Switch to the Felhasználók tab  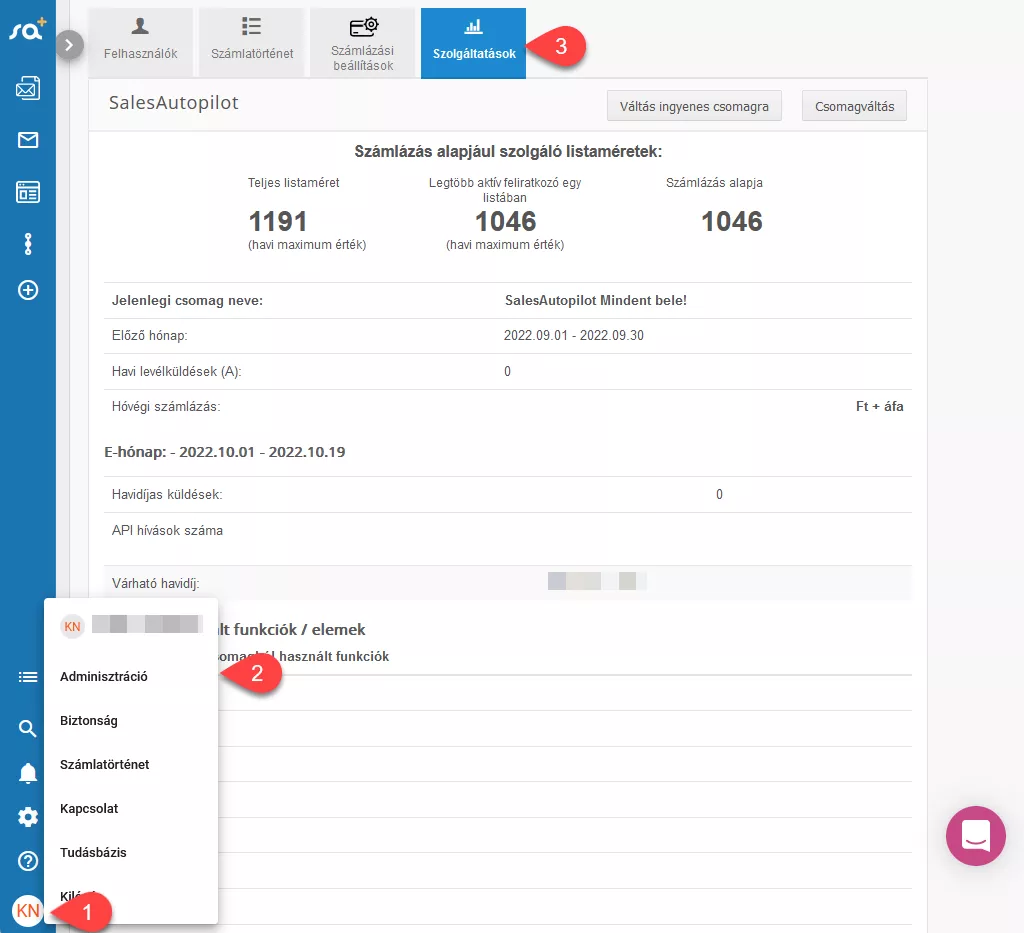tap(140, 42)
